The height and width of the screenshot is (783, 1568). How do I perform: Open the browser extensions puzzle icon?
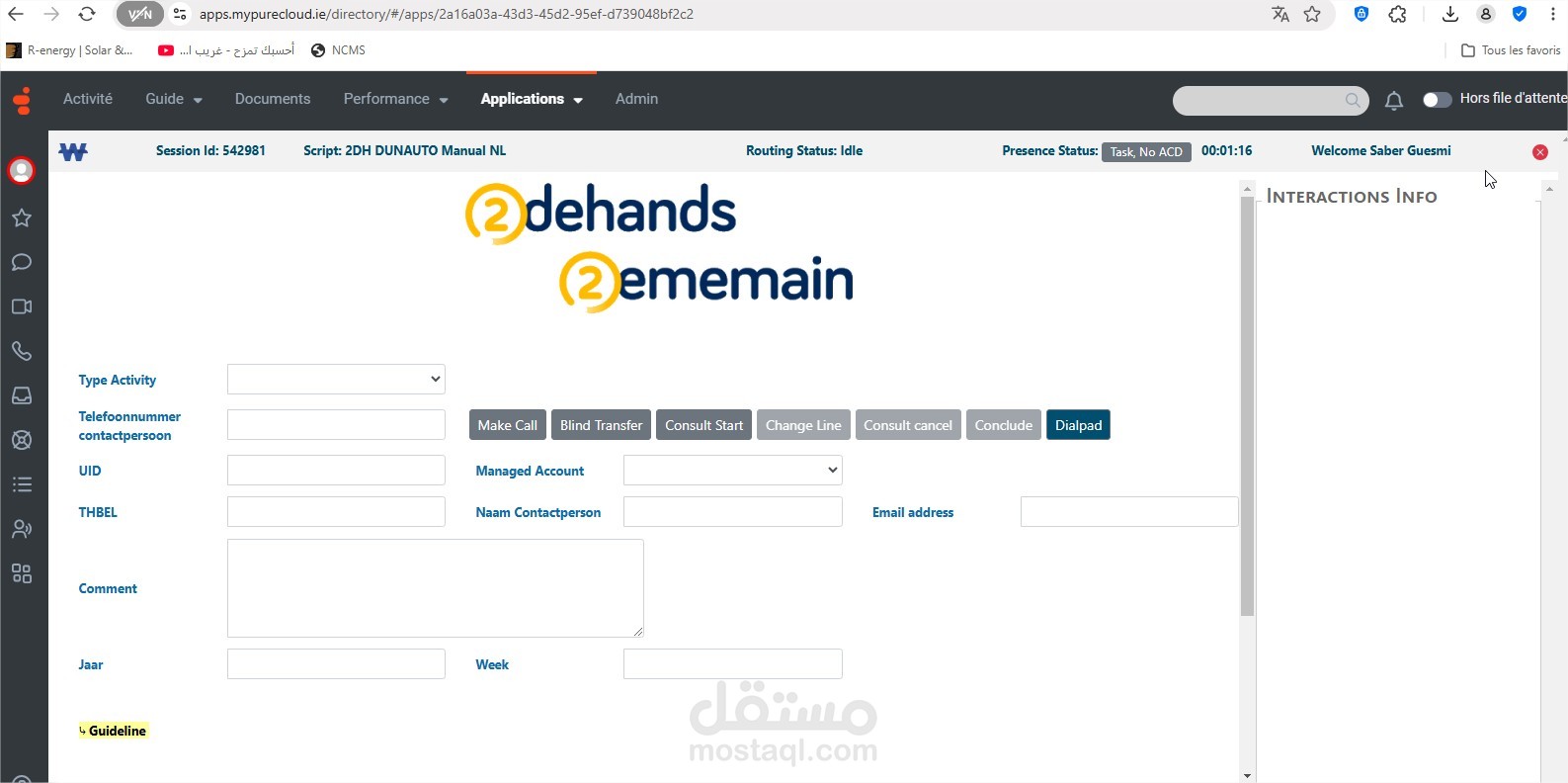point(1397,14)
